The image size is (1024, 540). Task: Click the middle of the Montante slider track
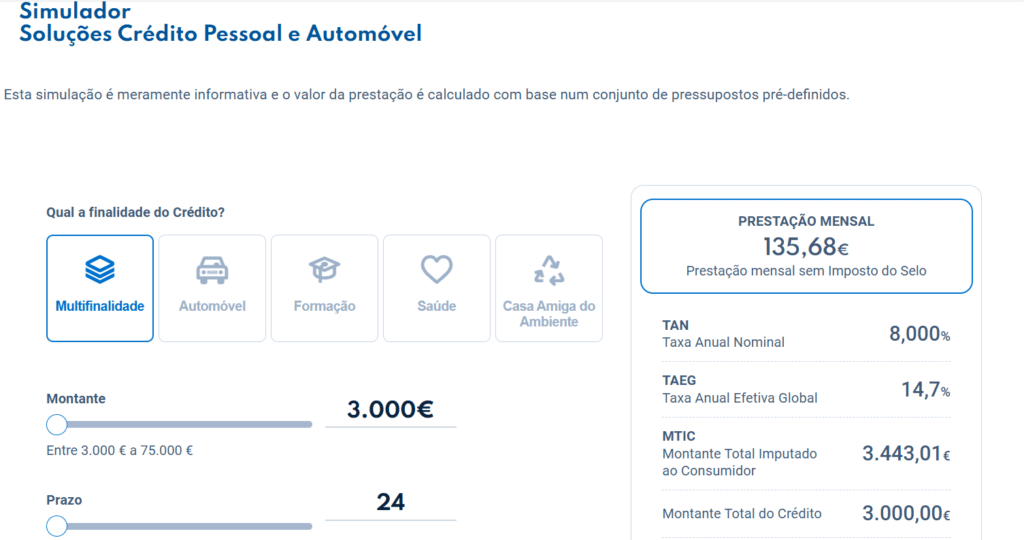185,425
